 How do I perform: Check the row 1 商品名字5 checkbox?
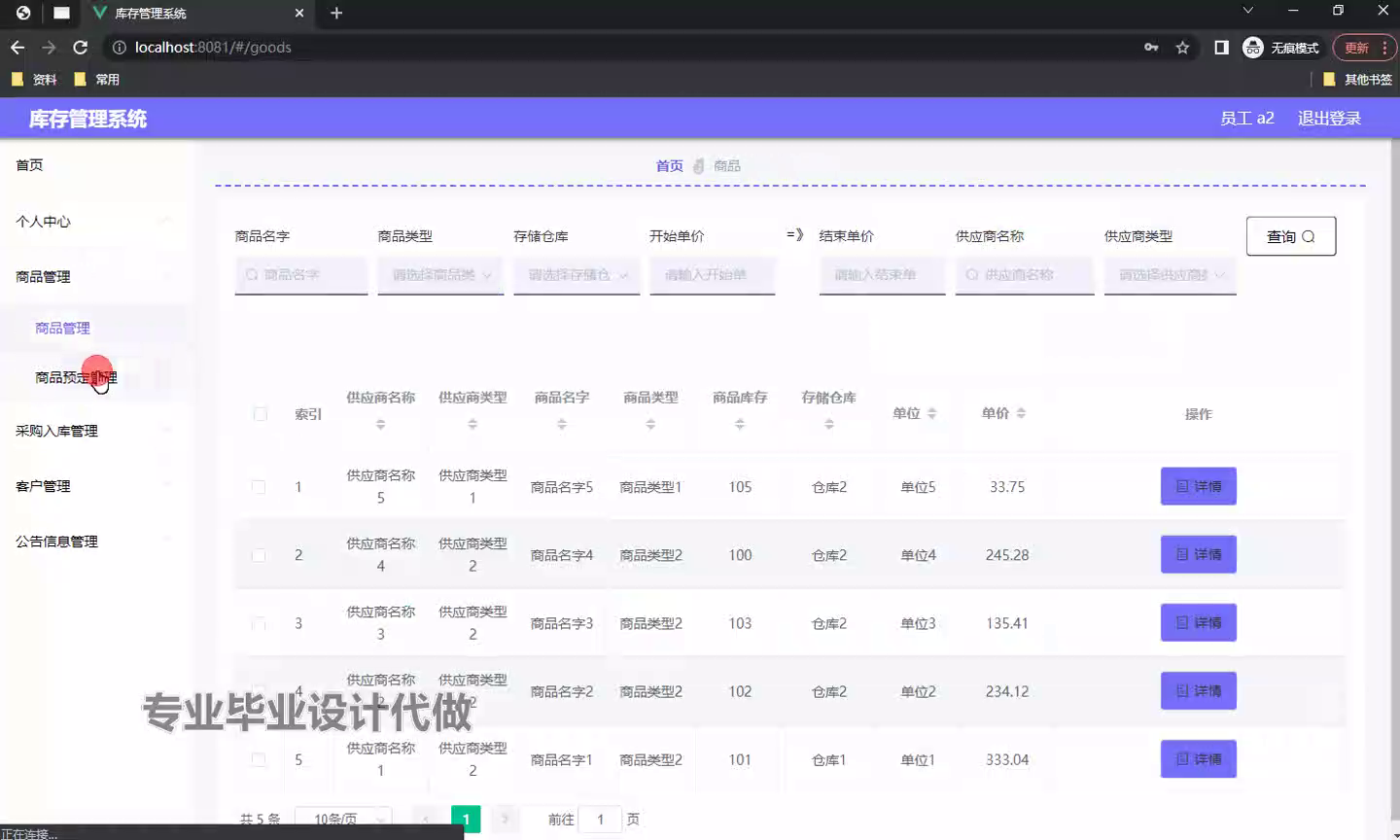click(259, 487)
